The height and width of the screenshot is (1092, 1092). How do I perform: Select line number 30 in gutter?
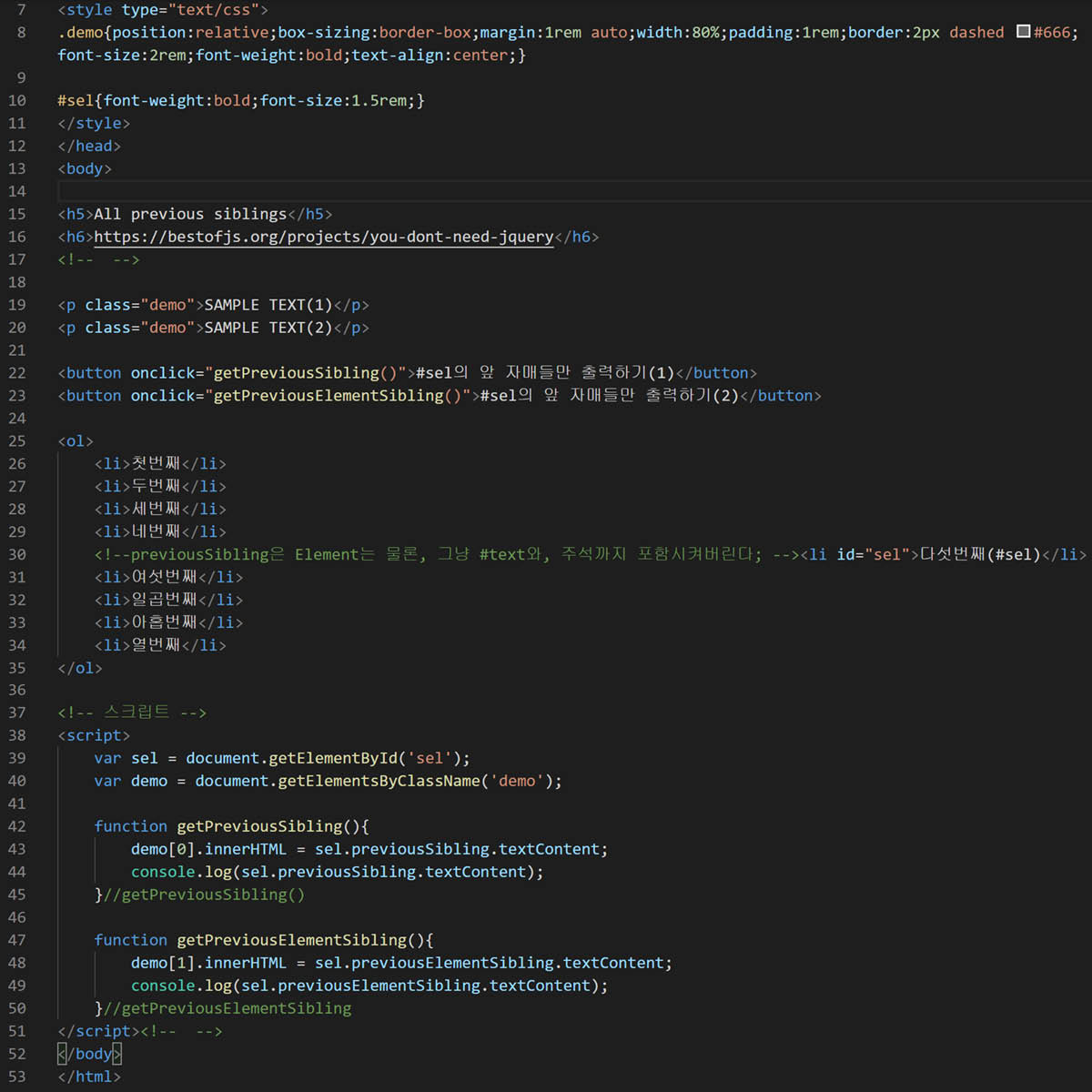pyautogui.click(x=17, y=554)
